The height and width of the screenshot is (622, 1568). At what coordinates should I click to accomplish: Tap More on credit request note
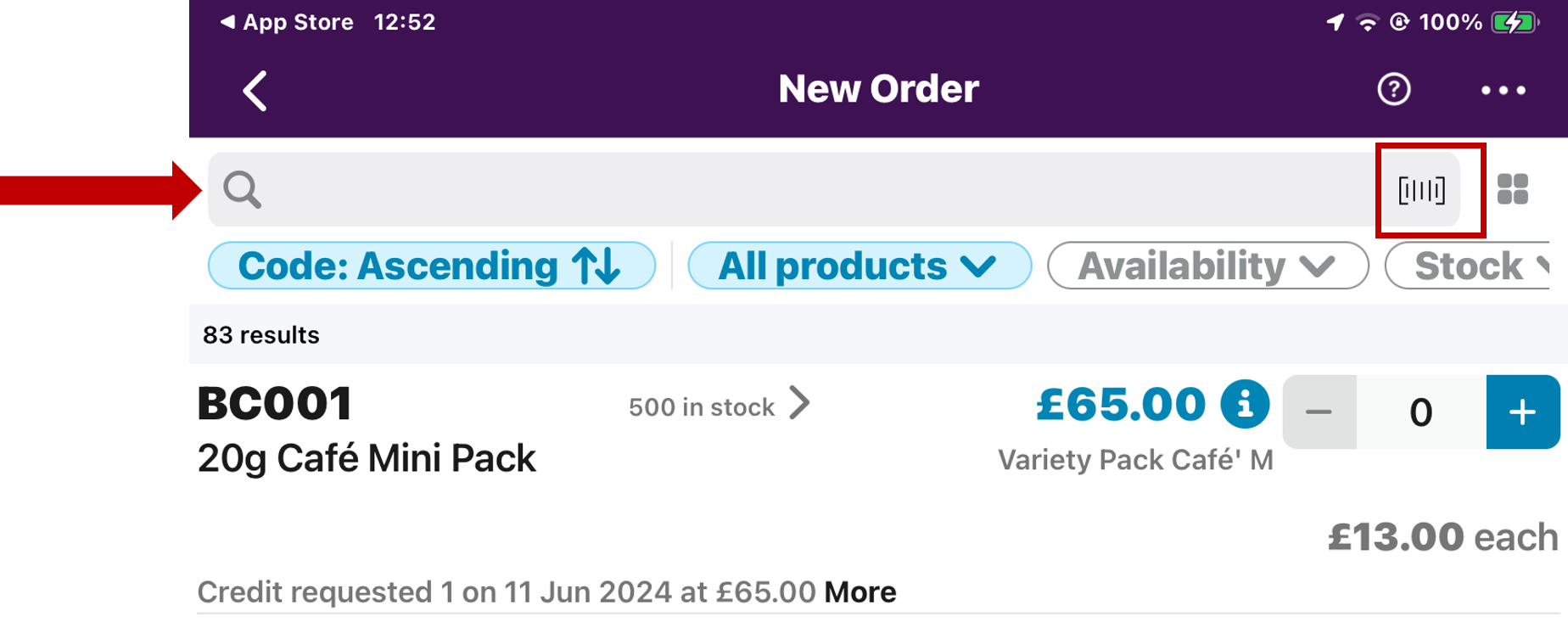(x=860, y=591)
